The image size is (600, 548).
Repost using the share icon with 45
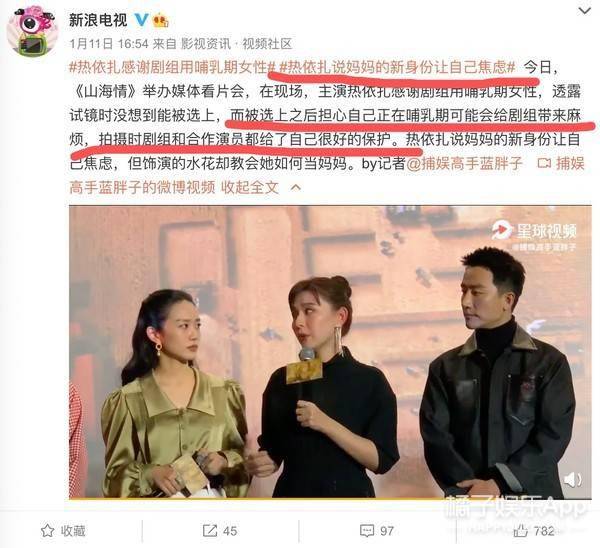[220, 531]
